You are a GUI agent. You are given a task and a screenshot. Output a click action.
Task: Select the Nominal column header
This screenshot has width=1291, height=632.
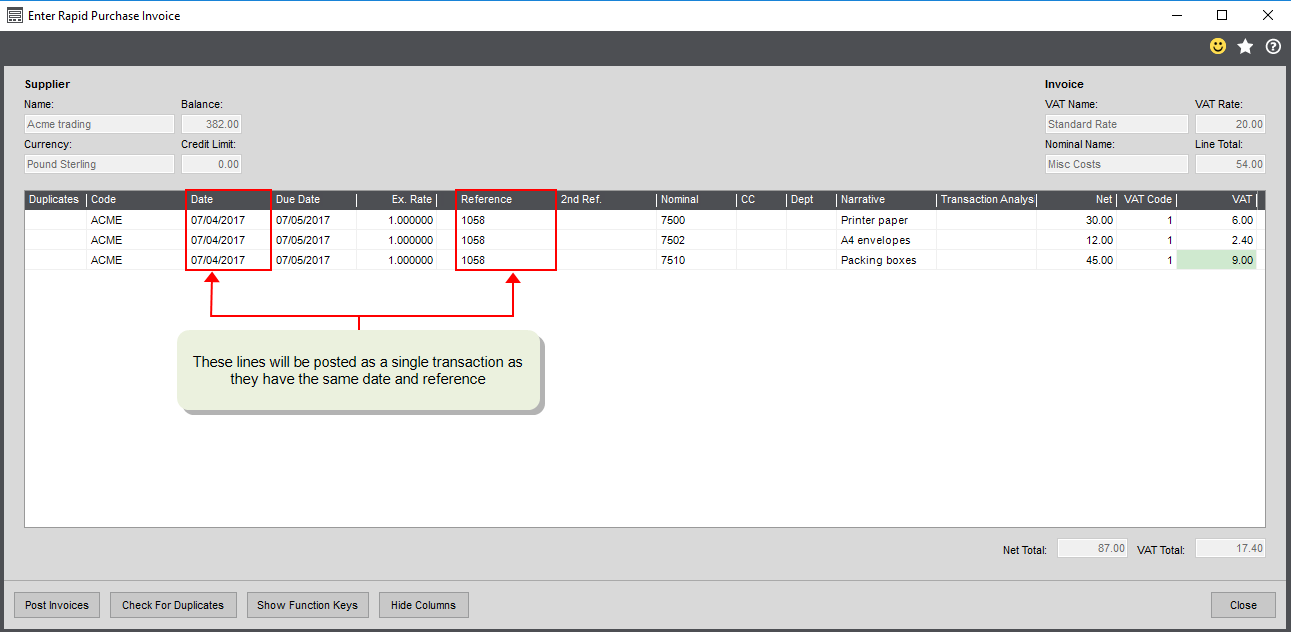[695, 200]
